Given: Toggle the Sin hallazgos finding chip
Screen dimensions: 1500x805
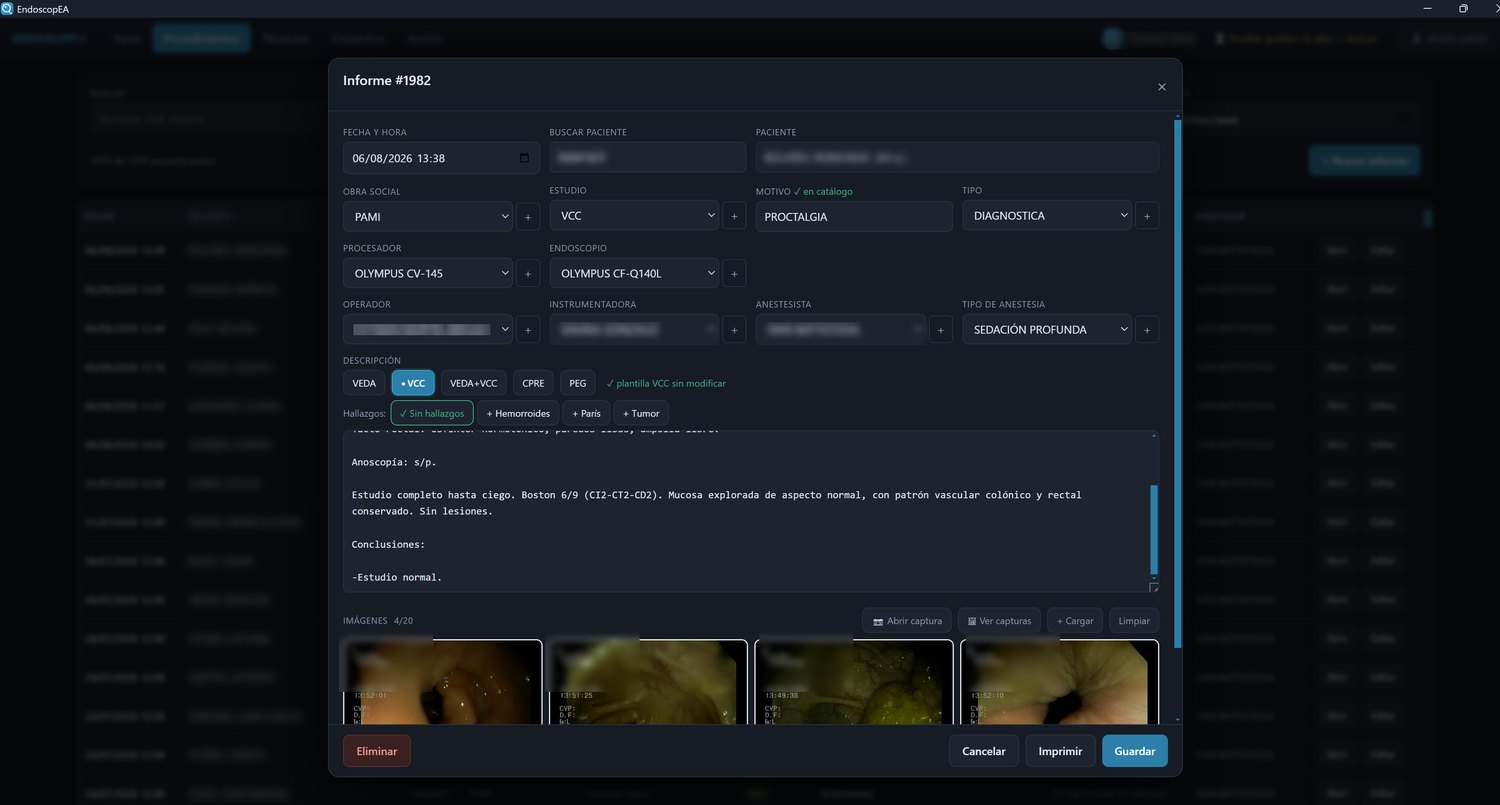Looking at the screenshot, I should tap(432, 413).
